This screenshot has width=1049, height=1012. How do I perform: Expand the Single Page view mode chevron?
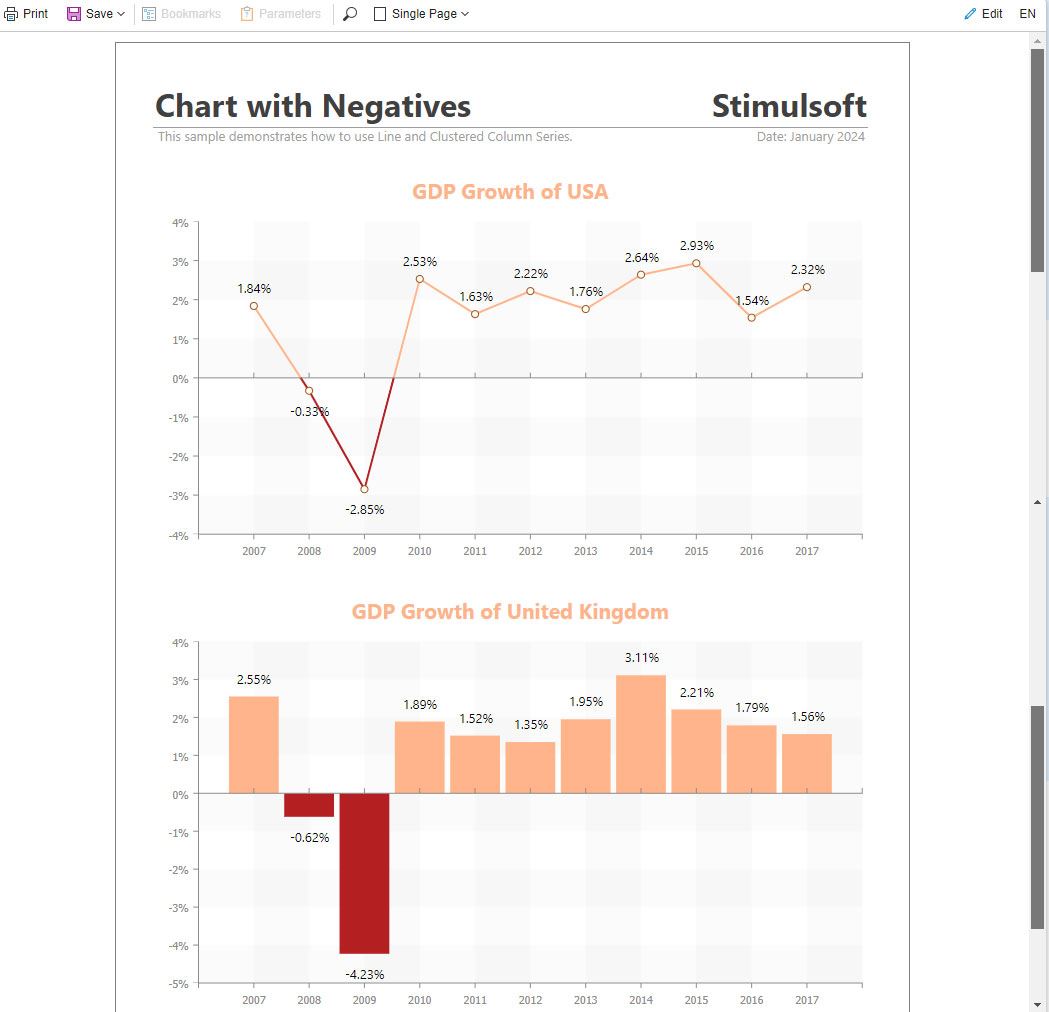coord(465,13)
